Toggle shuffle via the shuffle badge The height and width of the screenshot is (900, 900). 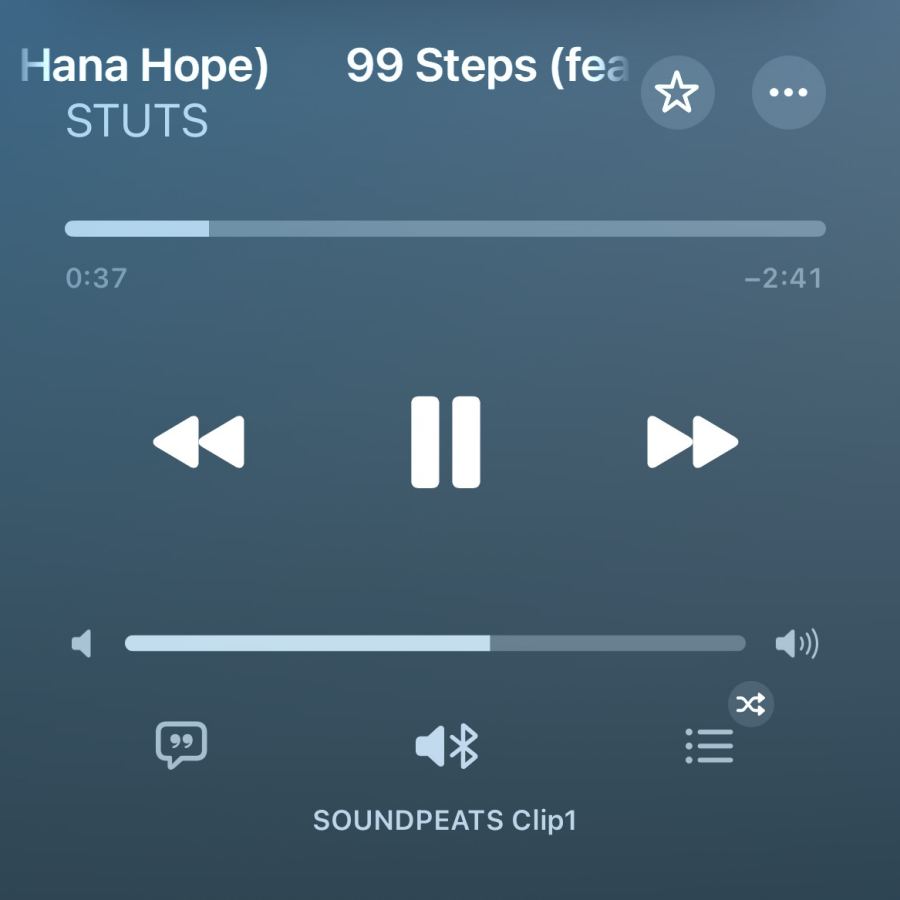pos(751,704)
